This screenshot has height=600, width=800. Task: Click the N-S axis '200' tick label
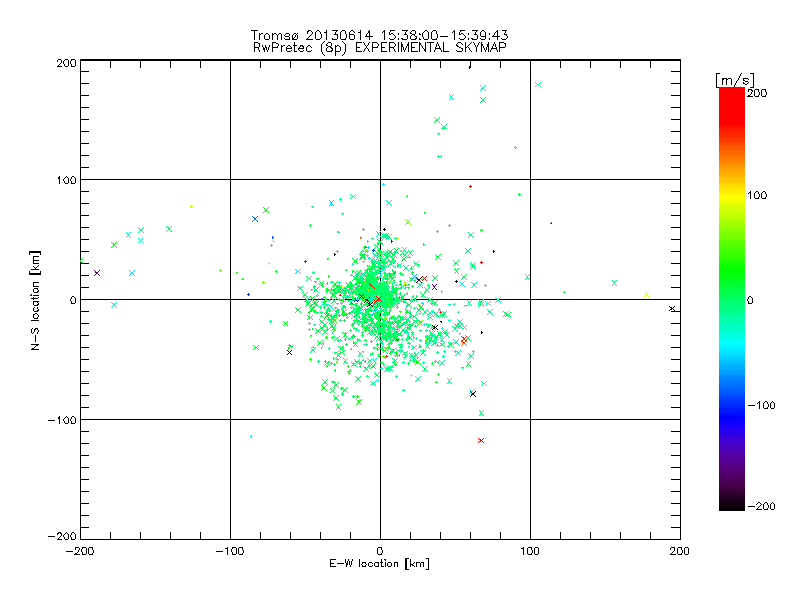(x=66, y=63)
